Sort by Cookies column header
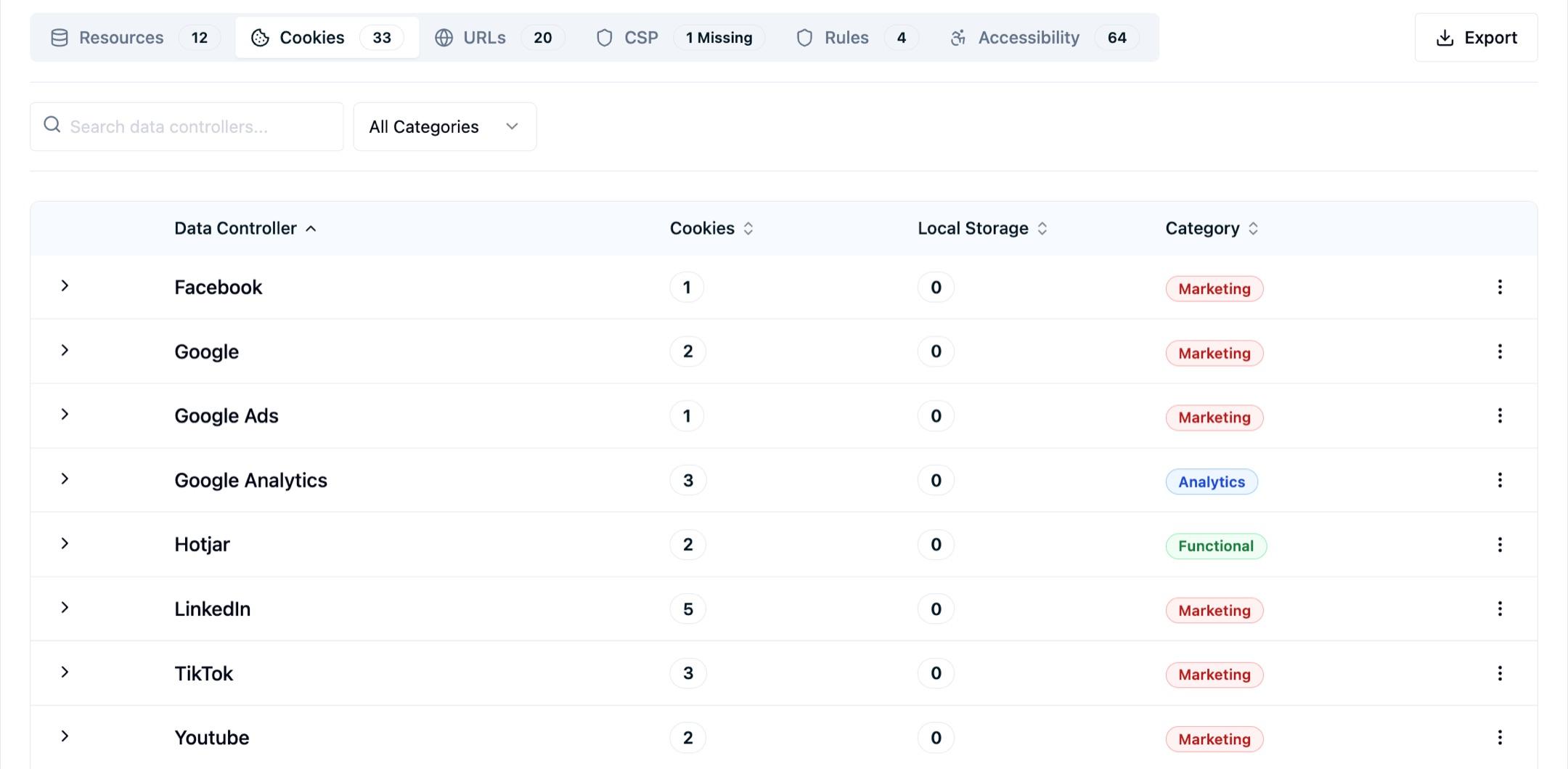Viewport: 1568px width, 769px height. 711,228
